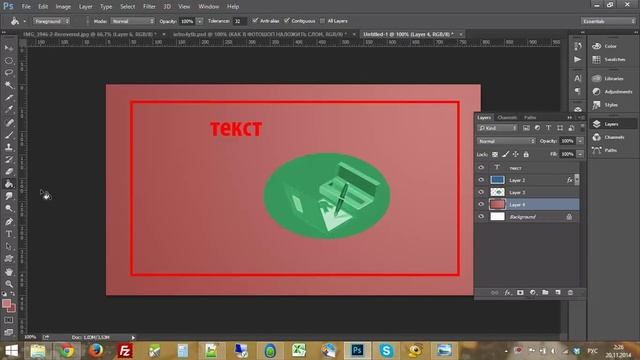Screen dimensions: 640x360
Task: Select the Lasso tool
Action: point(9,73)
